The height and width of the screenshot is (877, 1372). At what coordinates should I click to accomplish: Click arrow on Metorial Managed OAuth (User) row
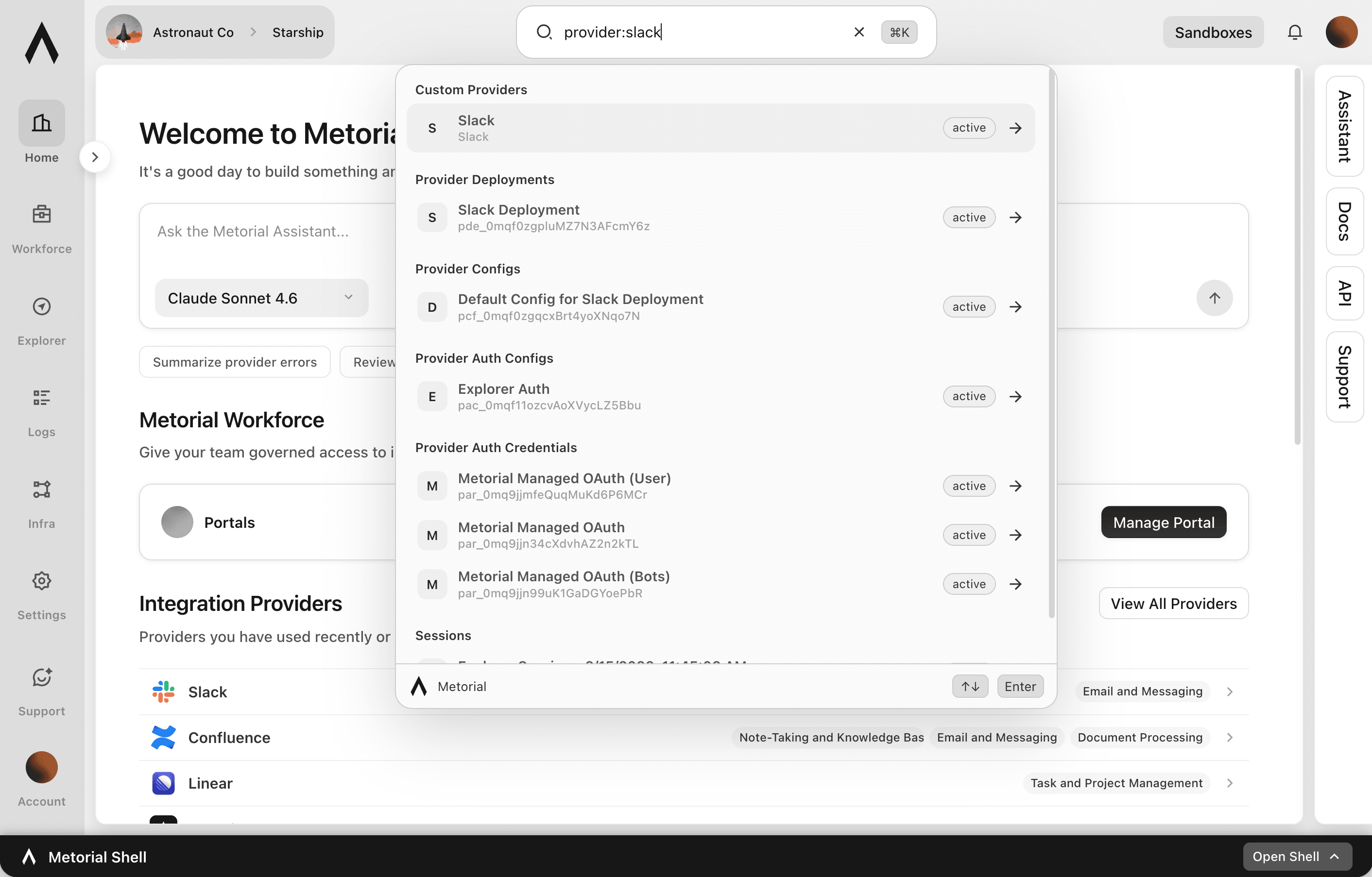click(1015, 486)
